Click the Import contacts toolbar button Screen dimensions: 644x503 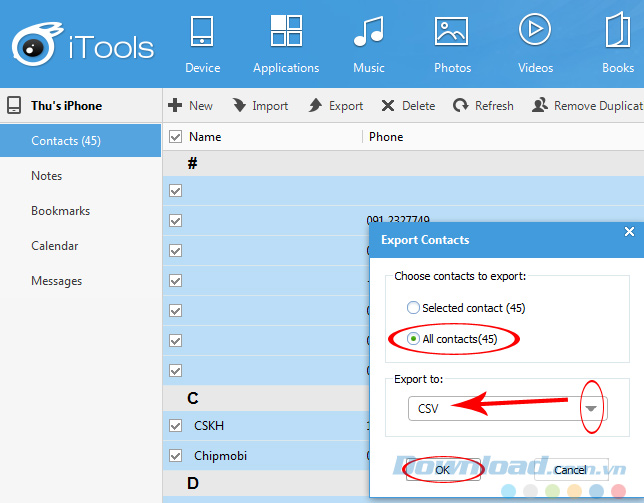coord(260,106)
